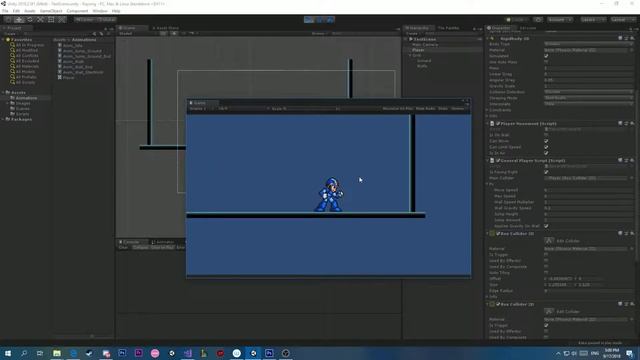Viewport: 640px width, 360px height.
Task: Toggle Is In Air checkbox
Action: (546, 153)
